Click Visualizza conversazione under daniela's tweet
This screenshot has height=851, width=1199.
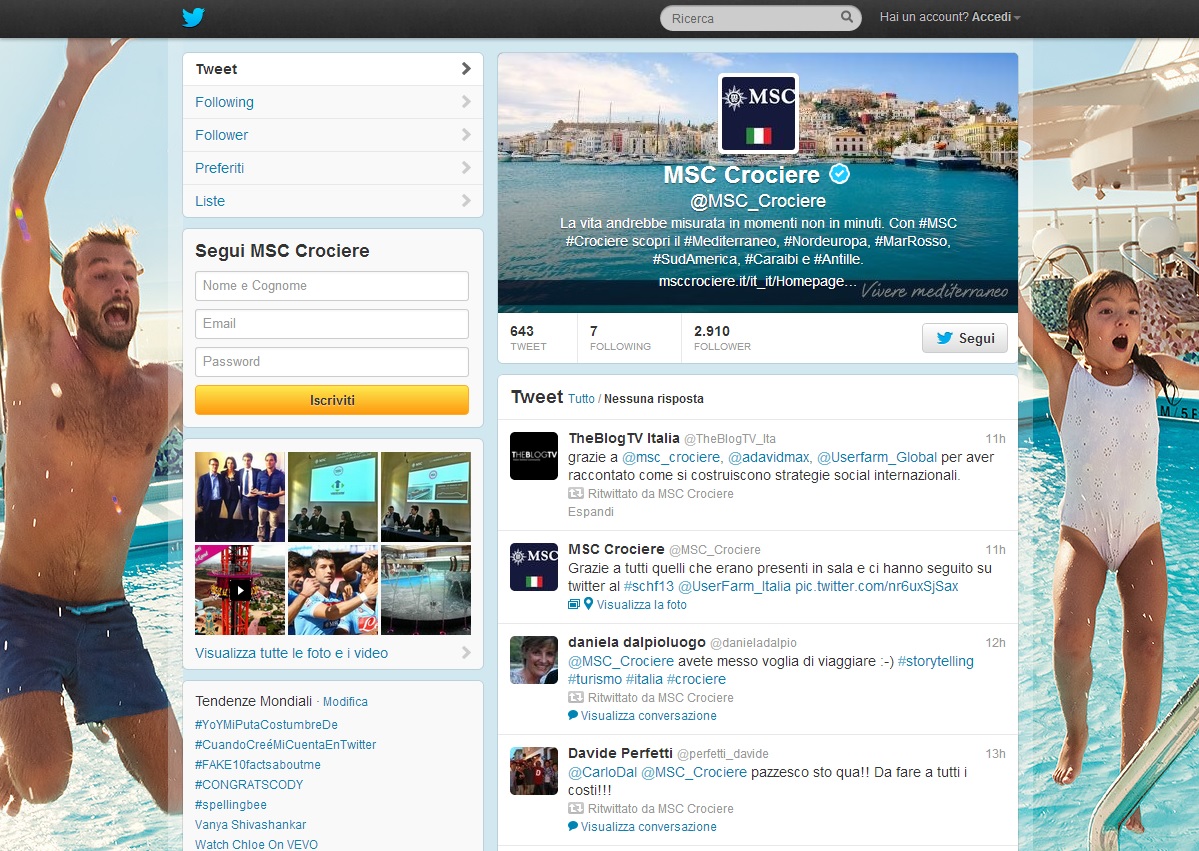[x=648, y=716]
